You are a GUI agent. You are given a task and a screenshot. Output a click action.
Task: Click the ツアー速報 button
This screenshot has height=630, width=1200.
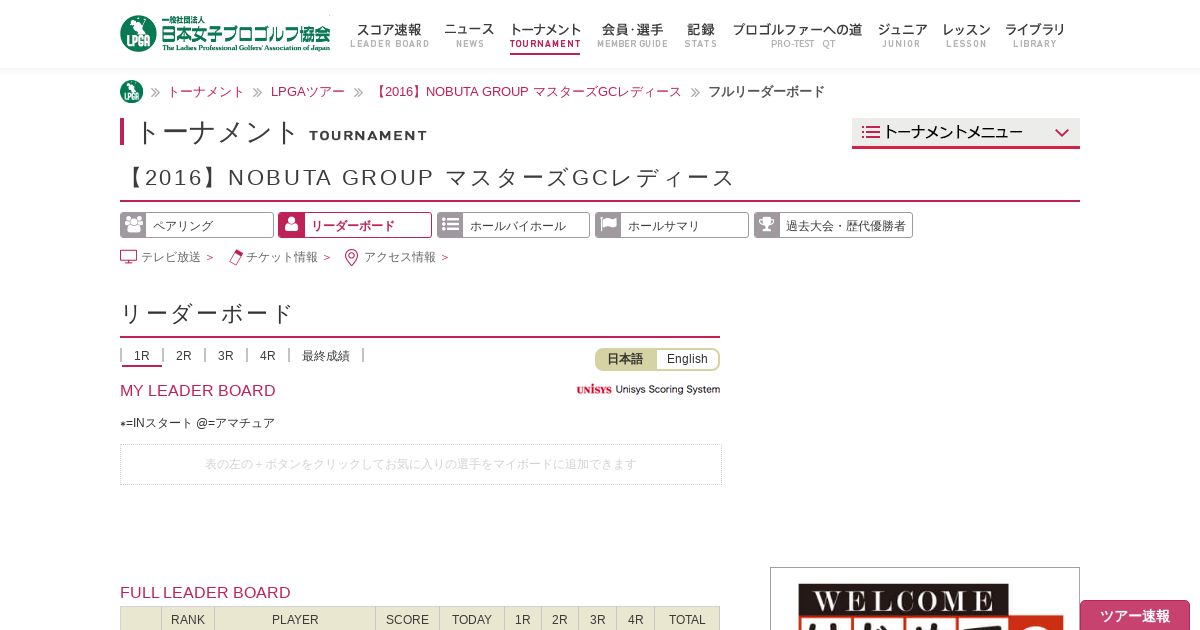[x=1135, y=615]
